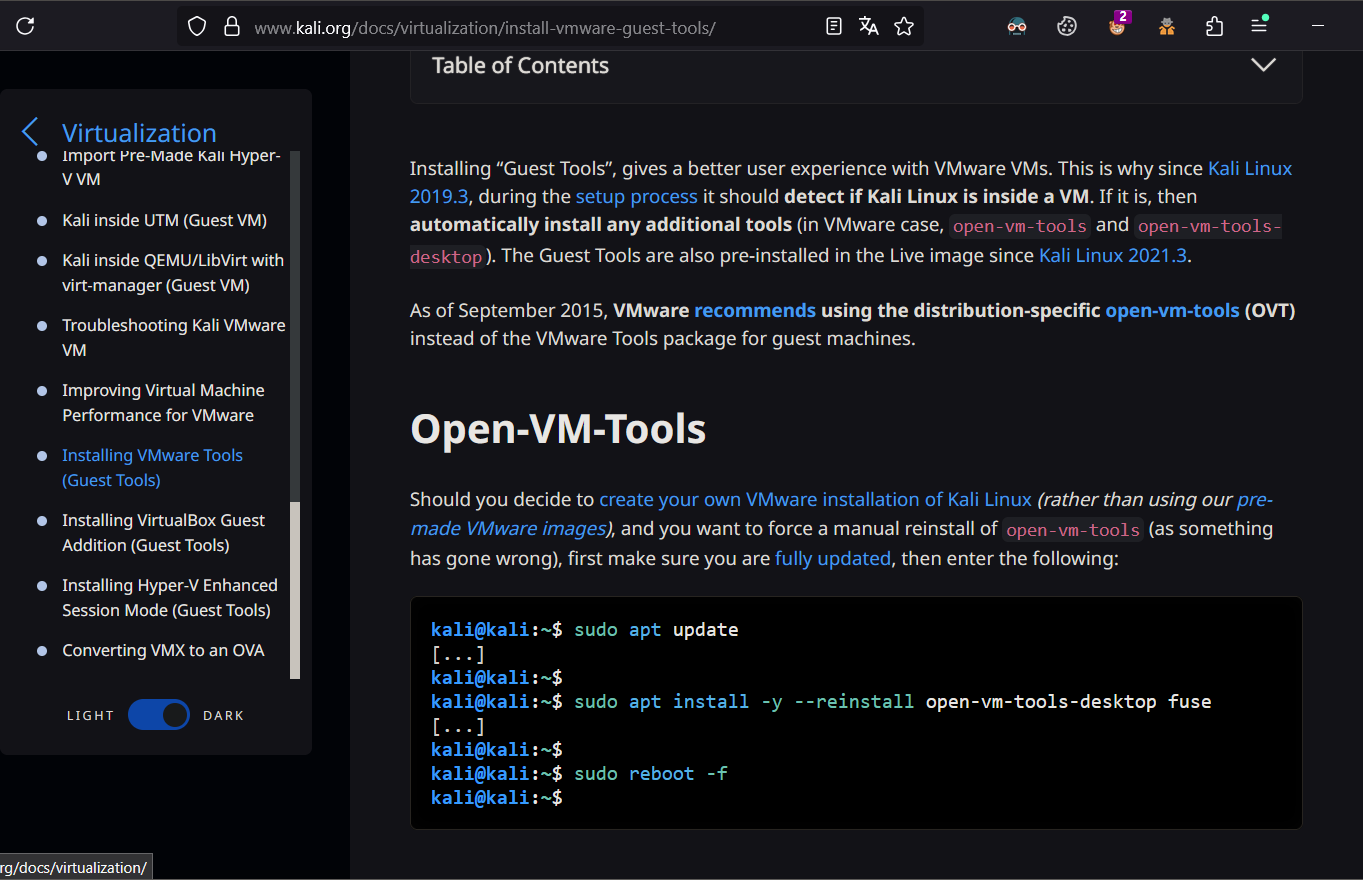
Task: Toggle reader view icon in address bar
Action: click(x=834, y=27)
